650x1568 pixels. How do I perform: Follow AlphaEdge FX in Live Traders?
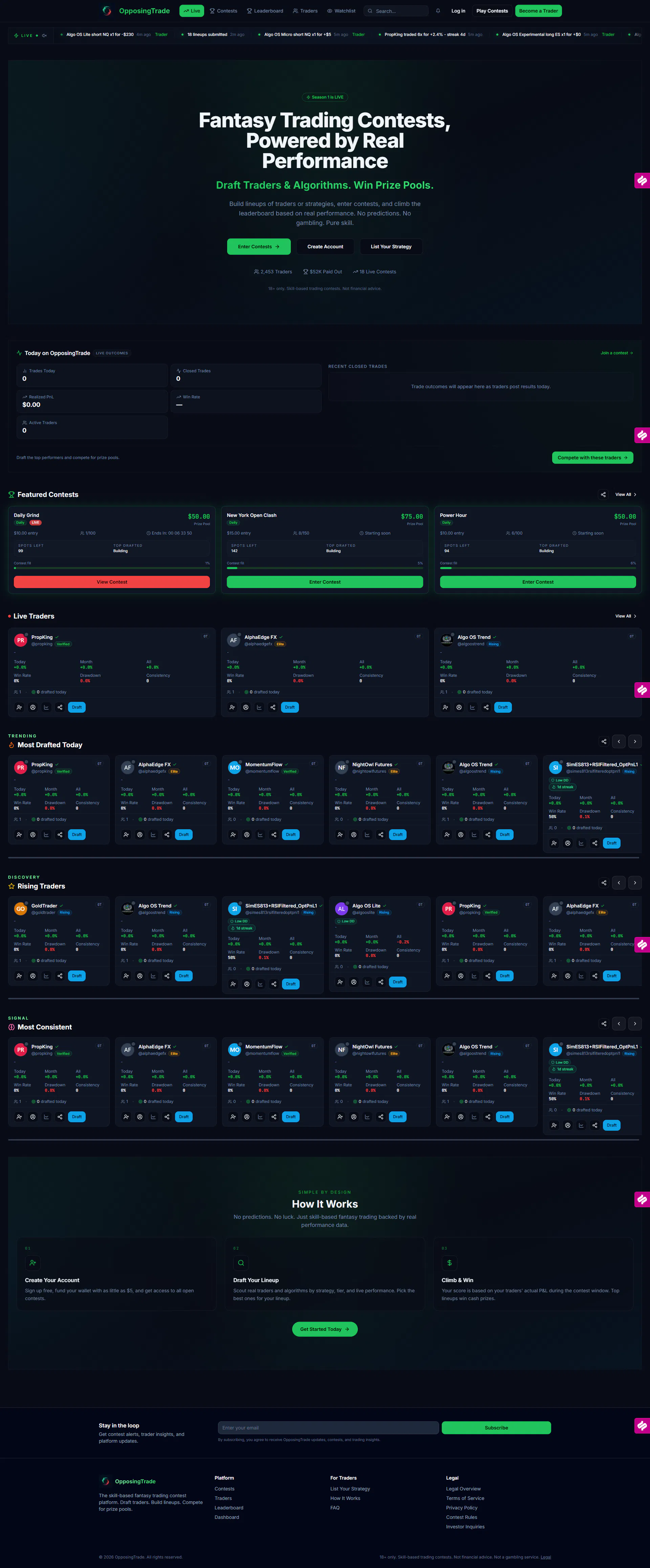(233, 707)
